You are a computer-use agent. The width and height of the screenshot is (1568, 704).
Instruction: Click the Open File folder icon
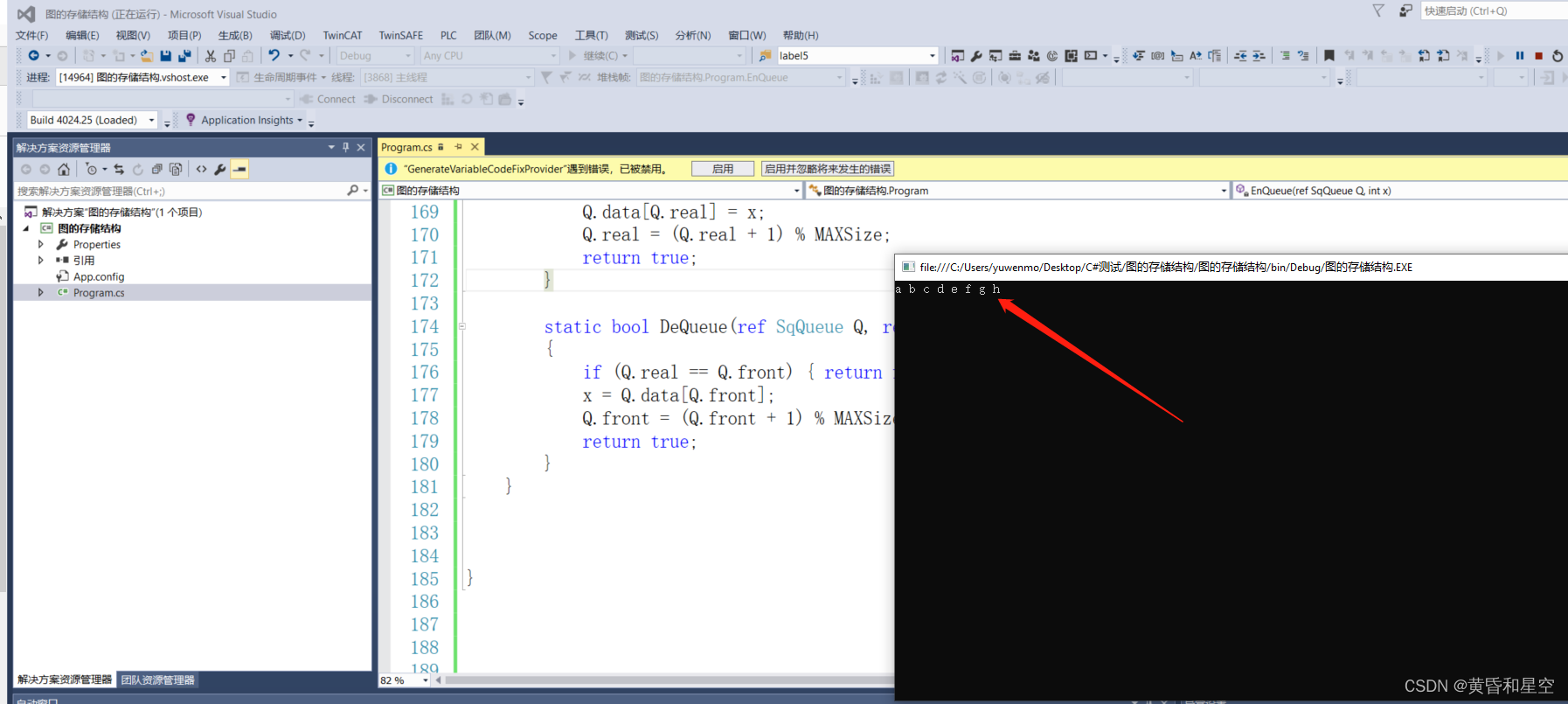click(146, 55)
